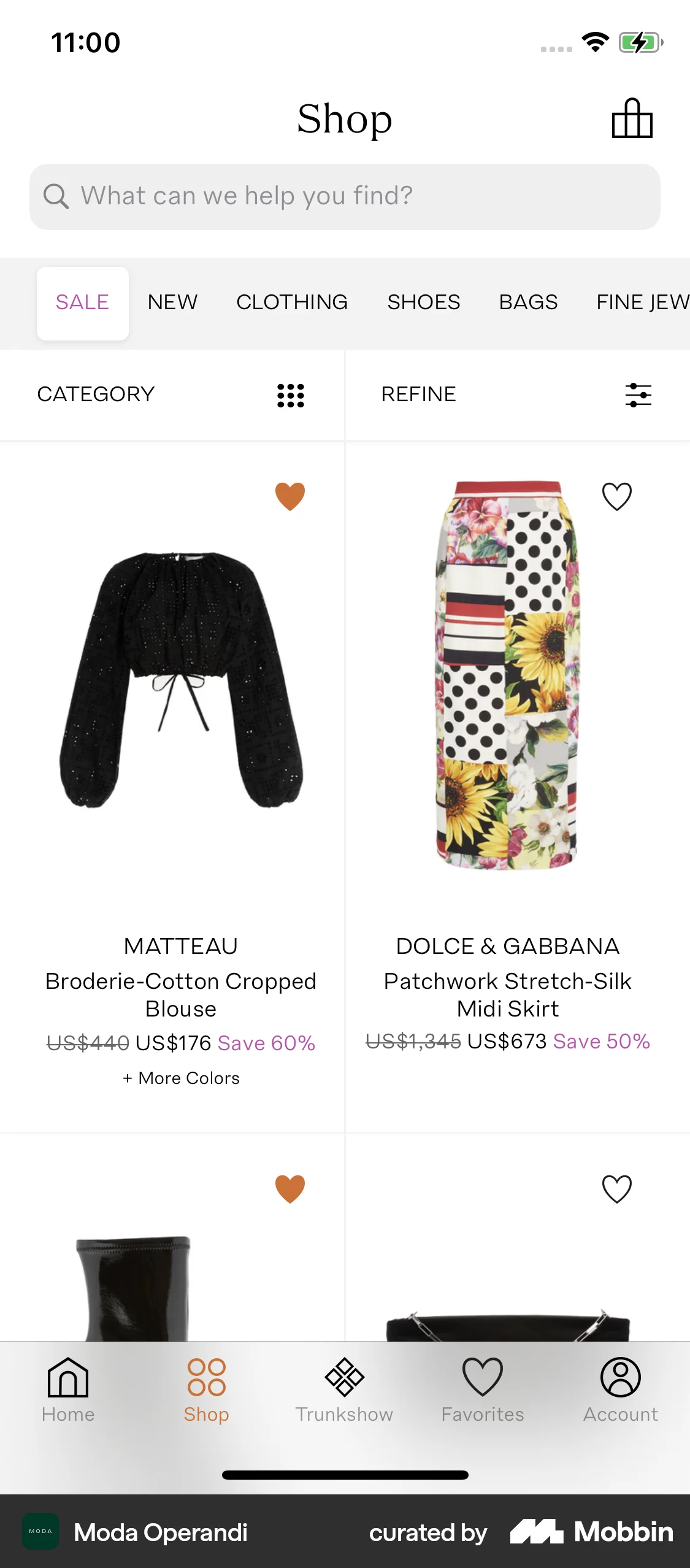Open the Favorites heart icon
This screenshot has height=1568, width=690.
click(482, 1390)
